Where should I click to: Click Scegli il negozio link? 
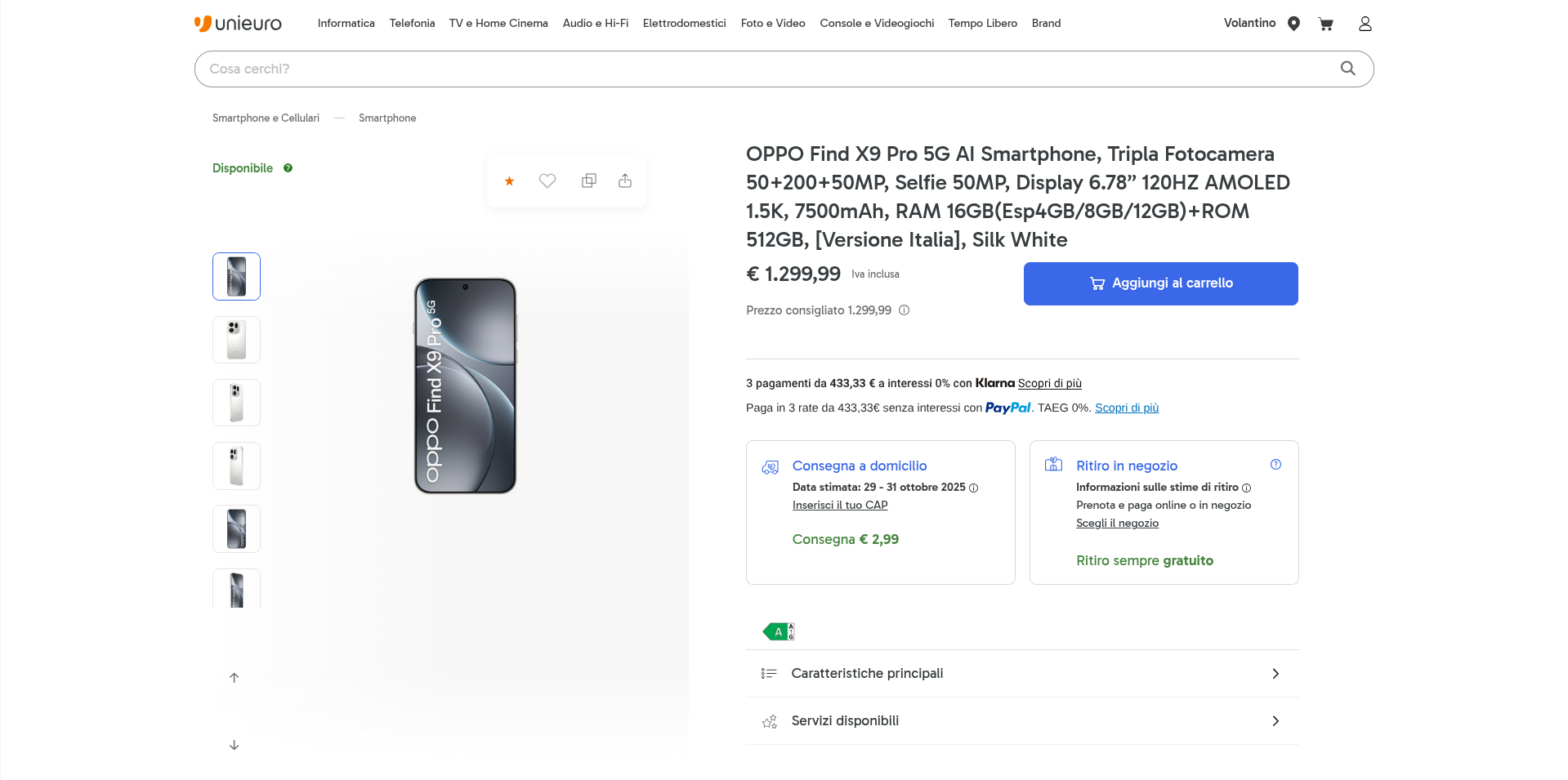coord(1117,524)
